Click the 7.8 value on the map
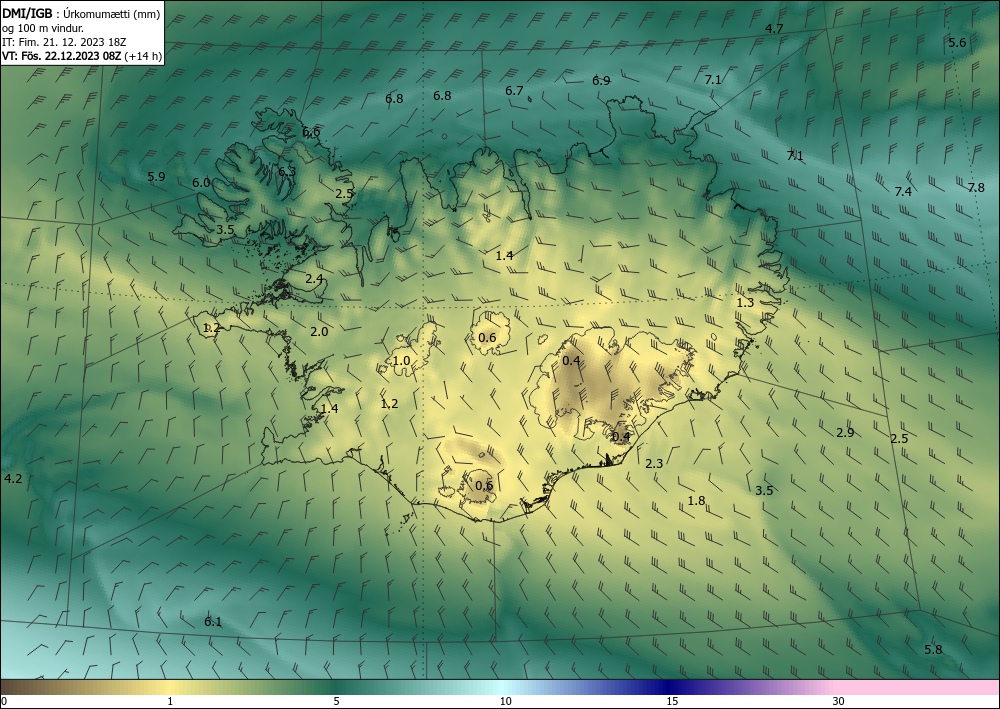 [976, 187]
